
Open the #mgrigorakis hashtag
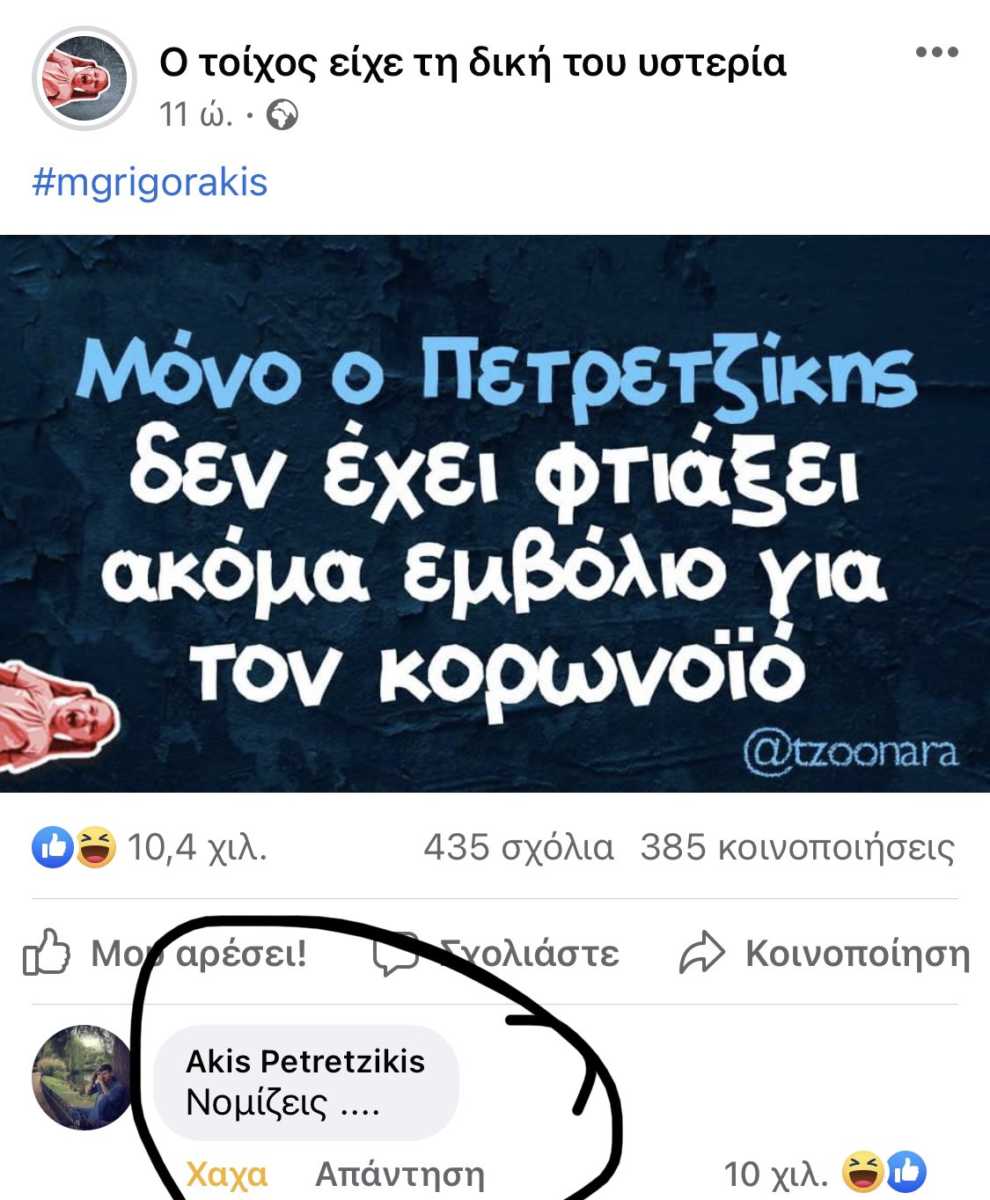tap(150, 183)
